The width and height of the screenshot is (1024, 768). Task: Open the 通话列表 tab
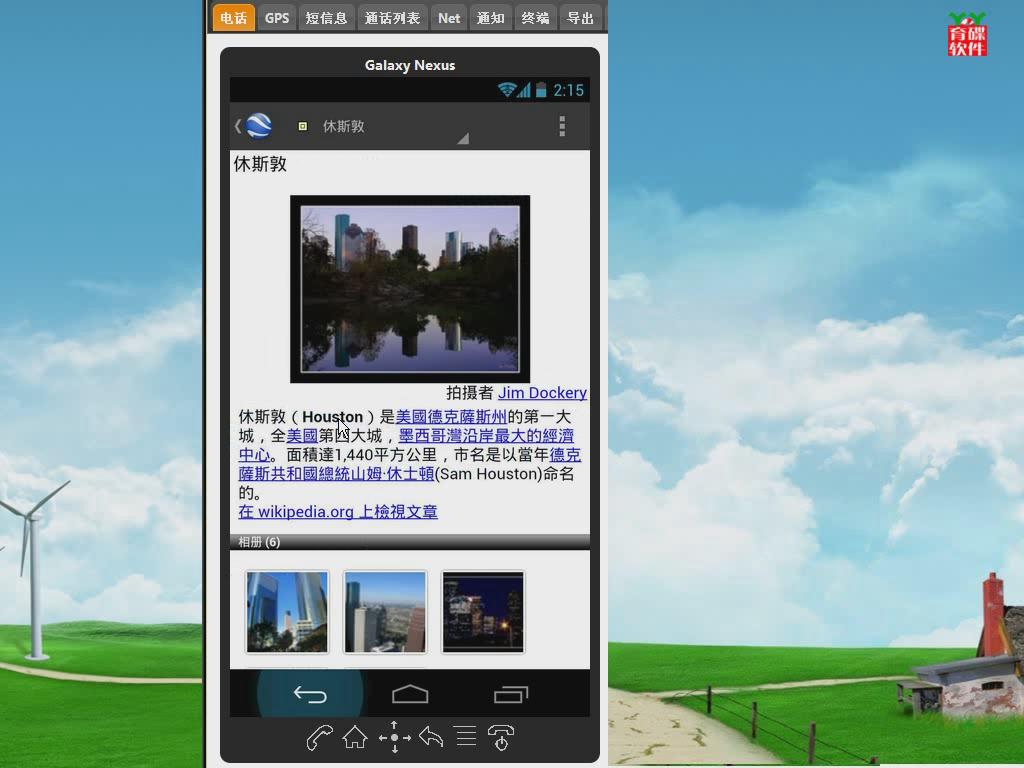(392, 18)
